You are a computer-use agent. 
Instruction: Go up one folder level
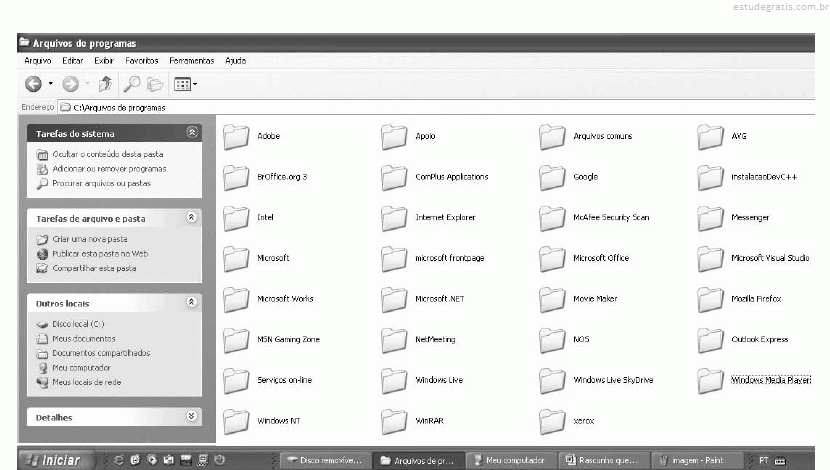[x=105, y=84]
